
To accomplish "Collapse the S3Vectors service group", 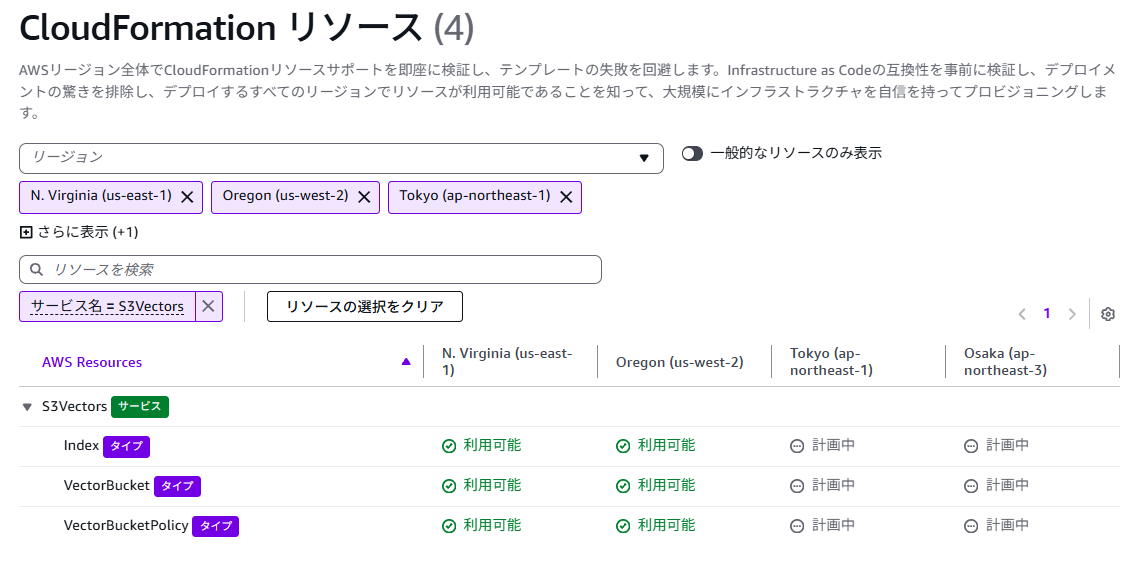I will tap(28, 407).
